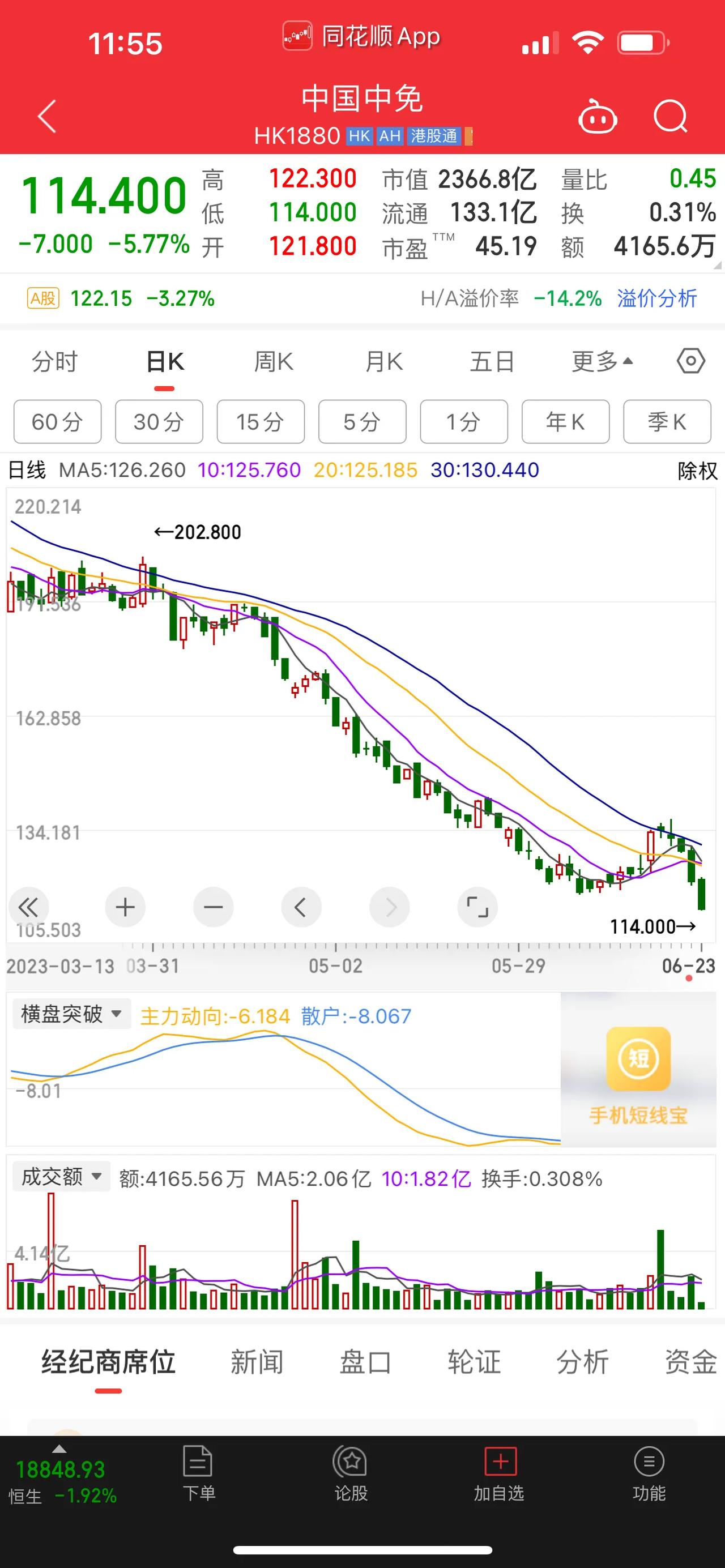The width and height of the screenshot is (725, 1568).
Task: Tap the 散户 -8.067 value
Action: tap(356, 1016)
